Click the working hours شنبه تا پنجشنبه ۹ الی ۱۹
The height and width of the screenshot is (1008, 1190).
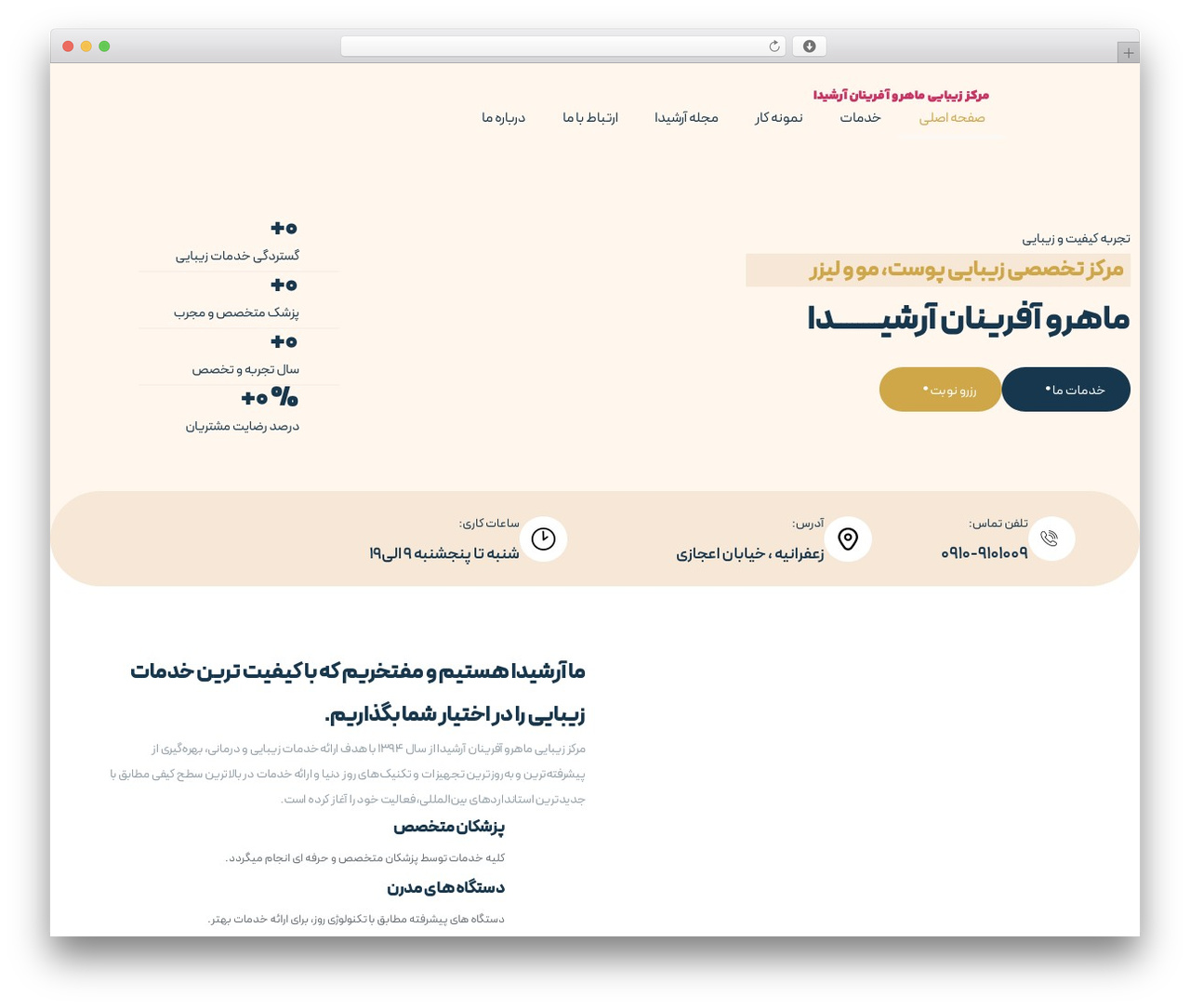click(x=444, y=553)
